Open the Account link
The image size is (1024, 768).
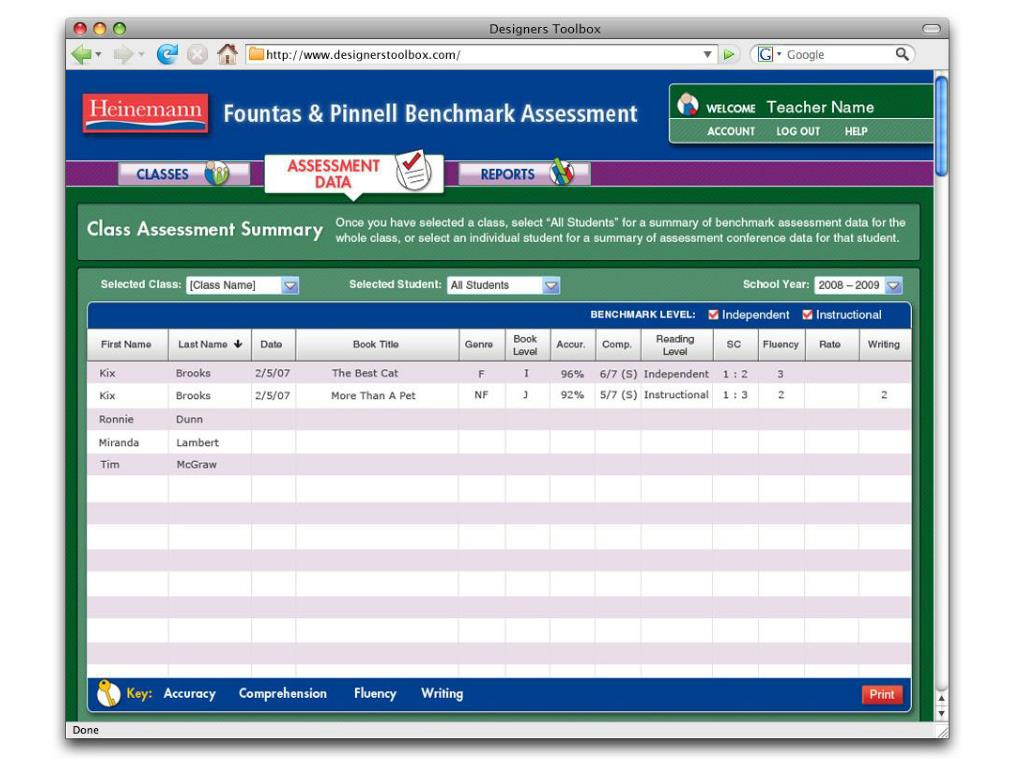tap(731, 131)
